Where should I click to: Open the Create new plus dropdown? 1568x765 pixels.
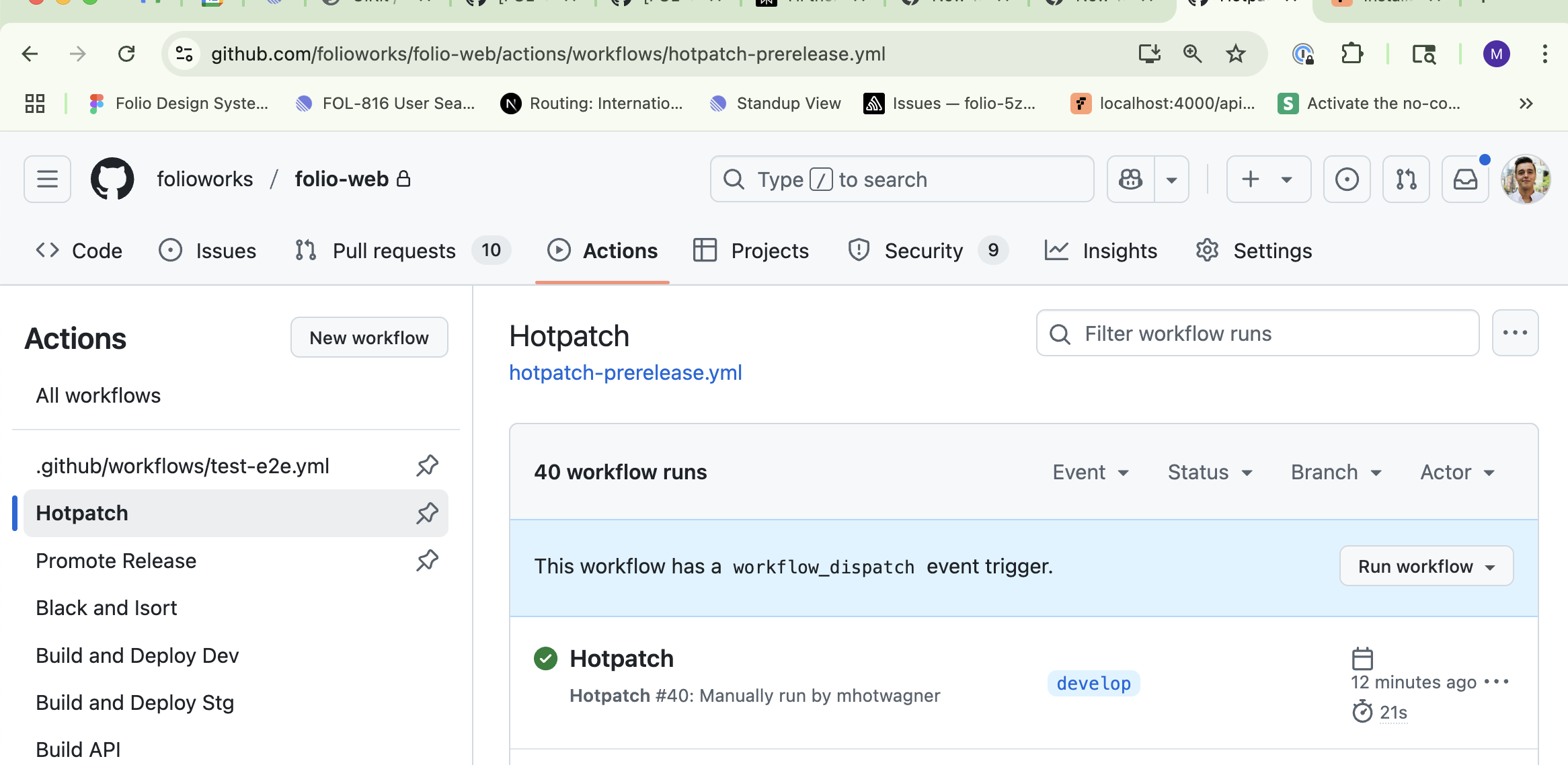point(1268,179)
